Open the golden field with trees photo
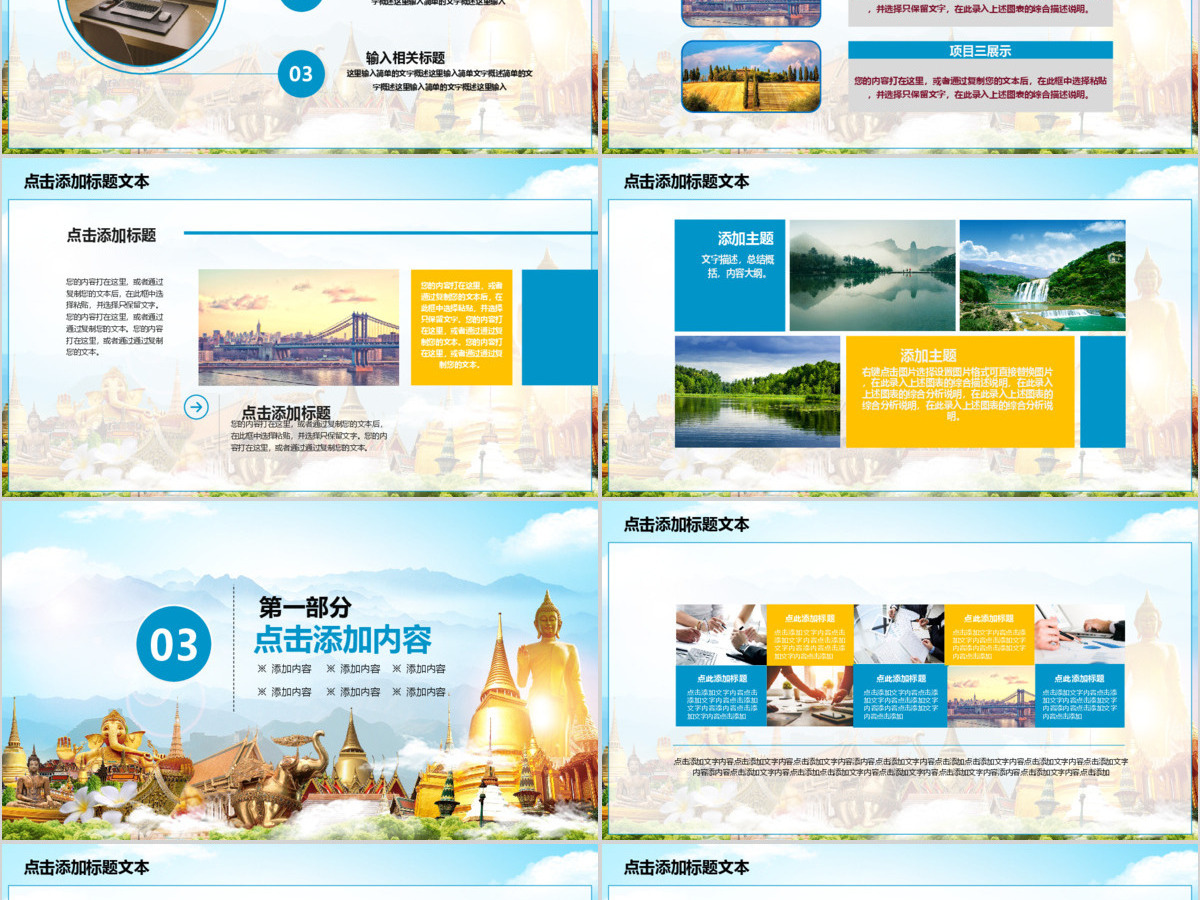The image size is (1200, 900). pyautogui.click(x=751, y=76)
